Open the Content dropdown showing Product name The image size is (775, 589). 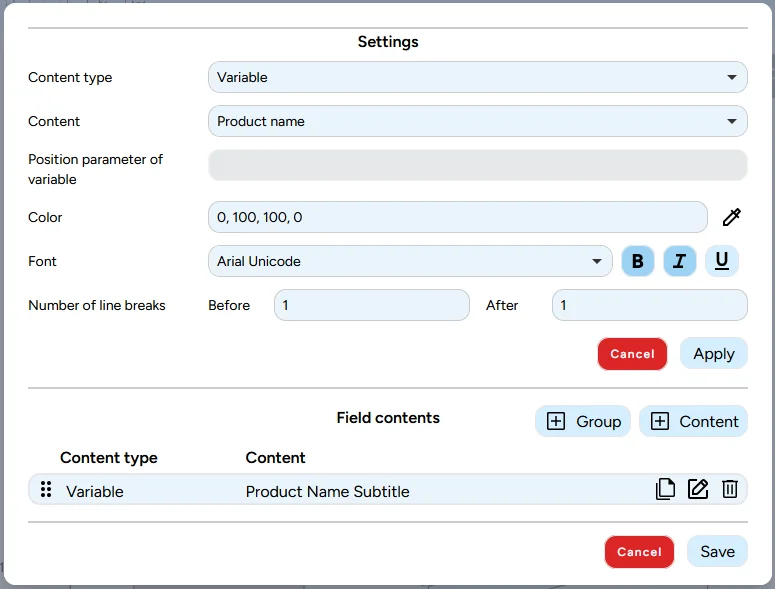(x=477, y=121)
